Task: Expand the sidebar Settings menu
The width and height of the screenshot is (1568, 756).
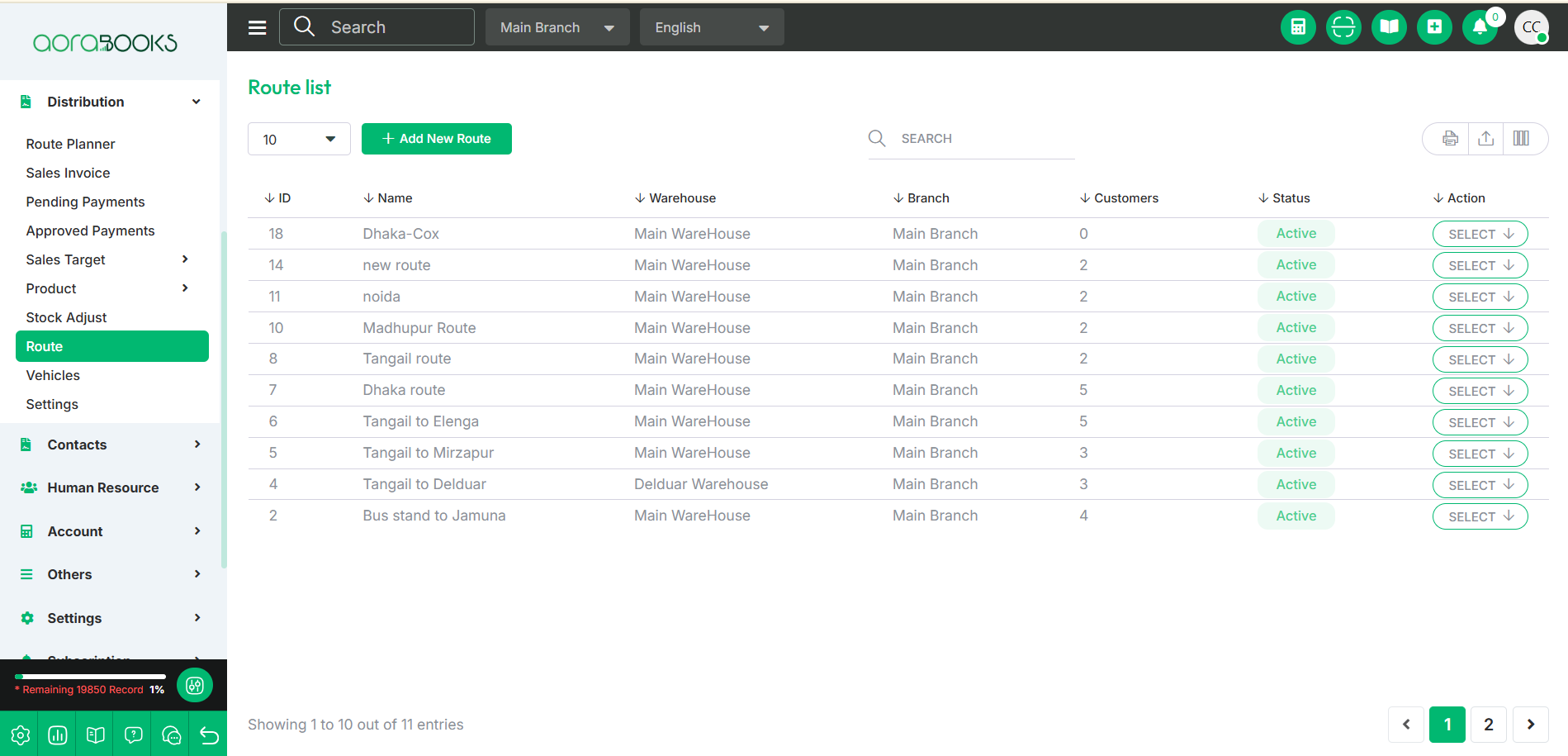Action: (111, 618)
